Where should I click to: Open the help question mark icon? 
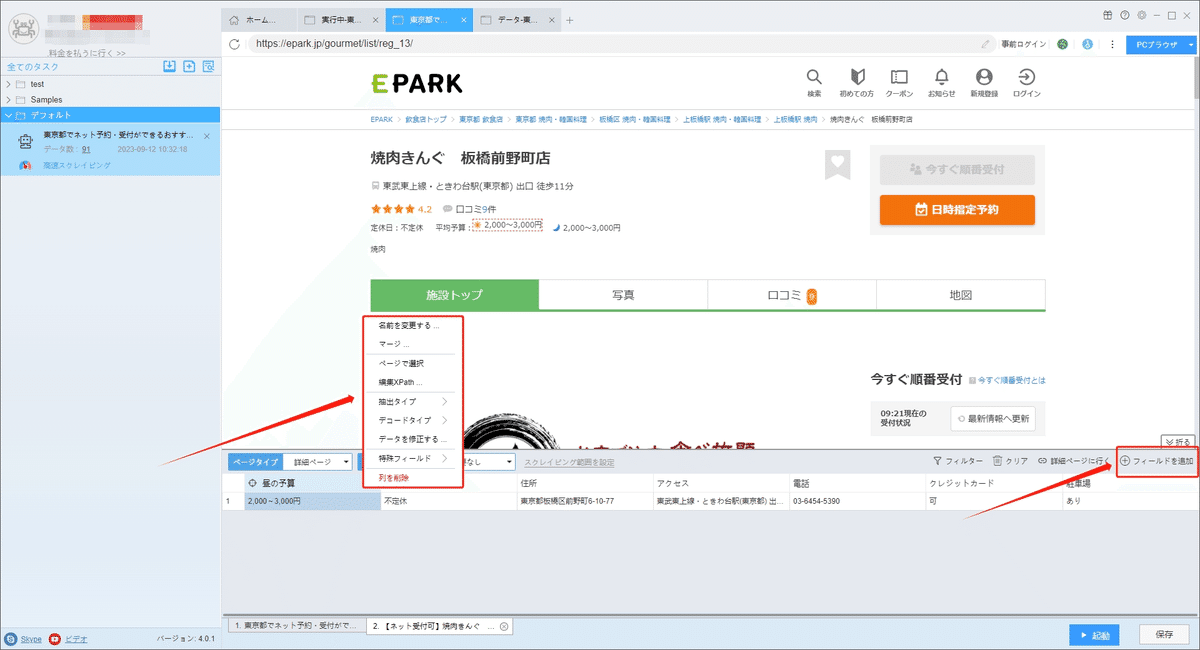coord(1125,15)
